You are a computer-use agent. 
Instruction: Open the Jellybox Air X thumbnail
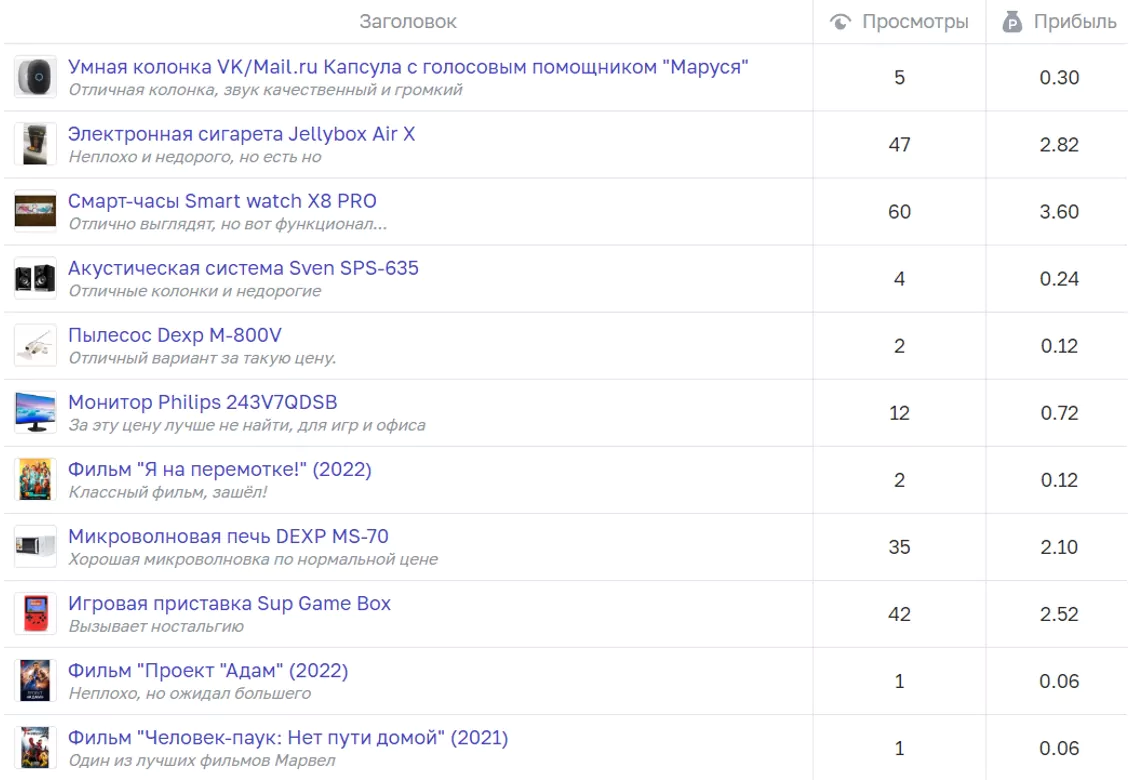coord(35,144)
